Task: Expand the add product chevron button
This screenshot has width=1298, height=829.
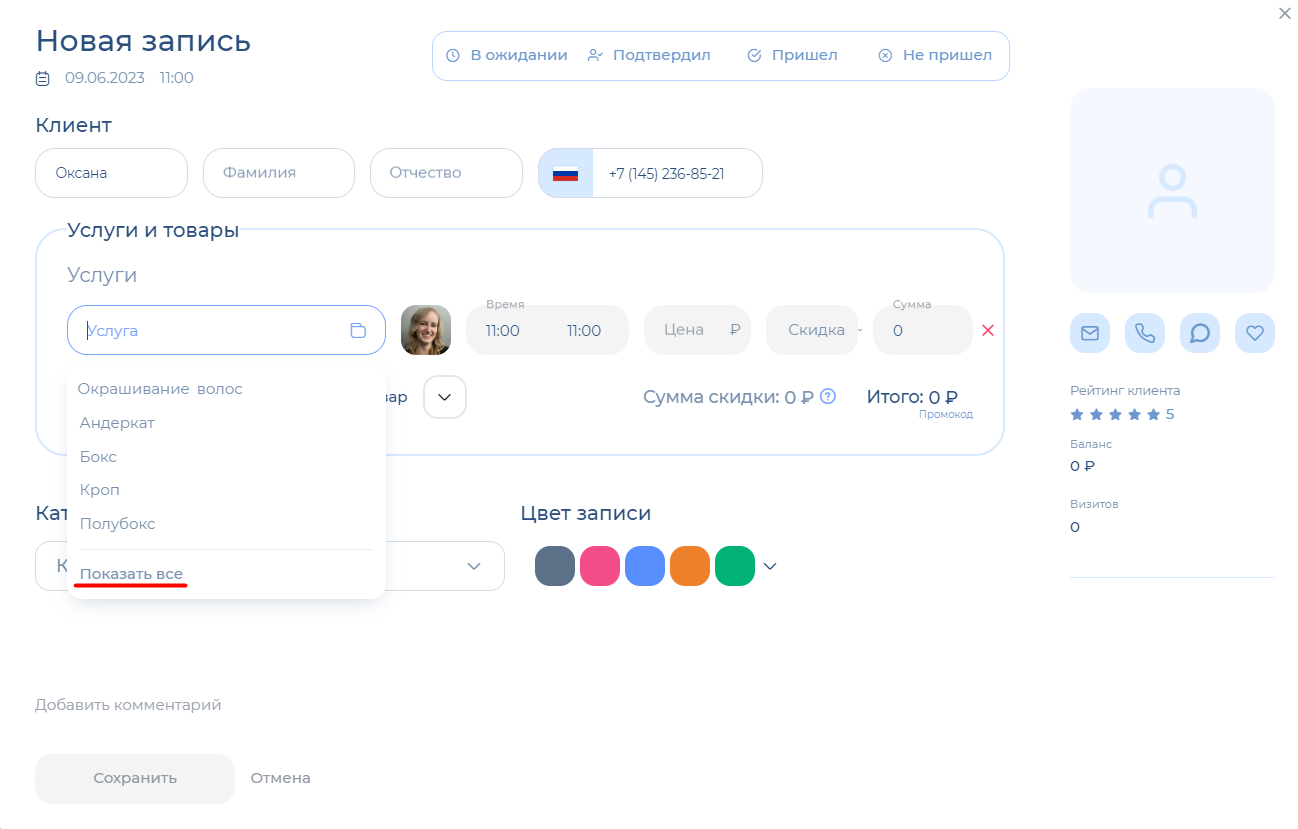Action: 445,397
